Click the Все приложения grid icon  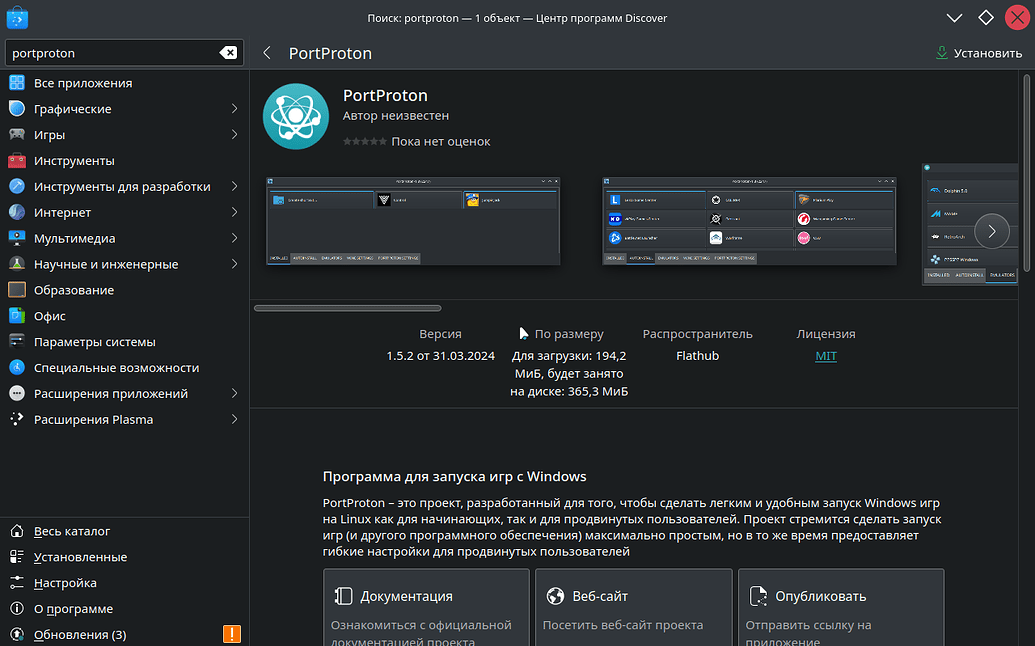17,82
